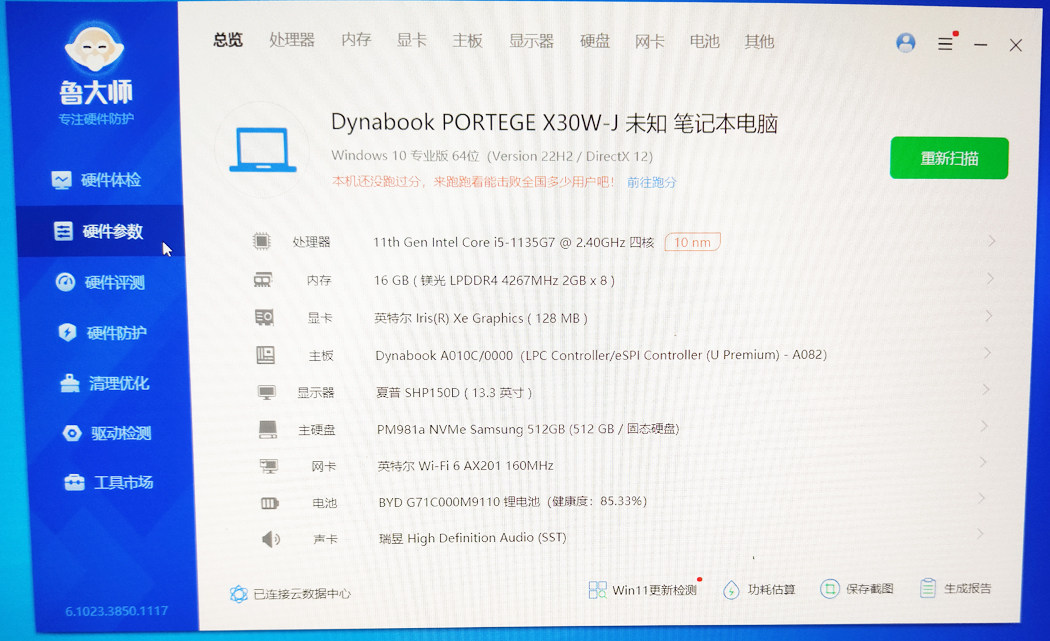Switch to the 总览 overview tab
Viewport: 1050px width, 641px height.
(x=228, y=40)
